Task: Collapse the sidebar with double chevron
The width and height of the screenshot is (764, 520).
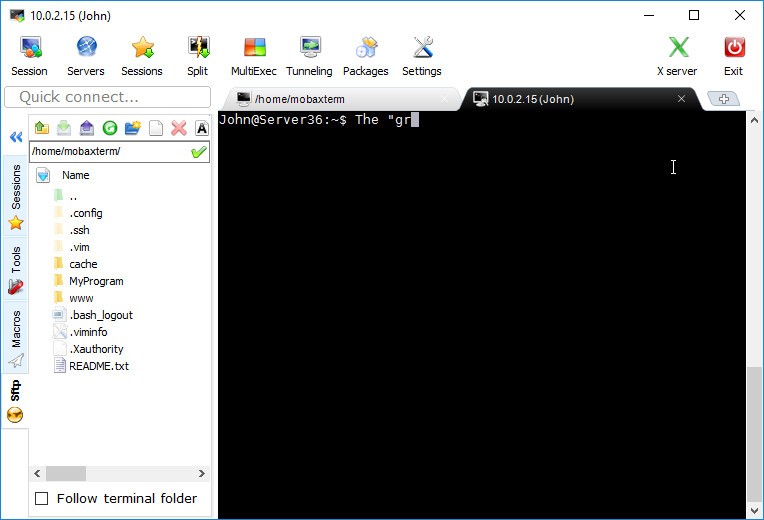Action: tap(15, 138)
